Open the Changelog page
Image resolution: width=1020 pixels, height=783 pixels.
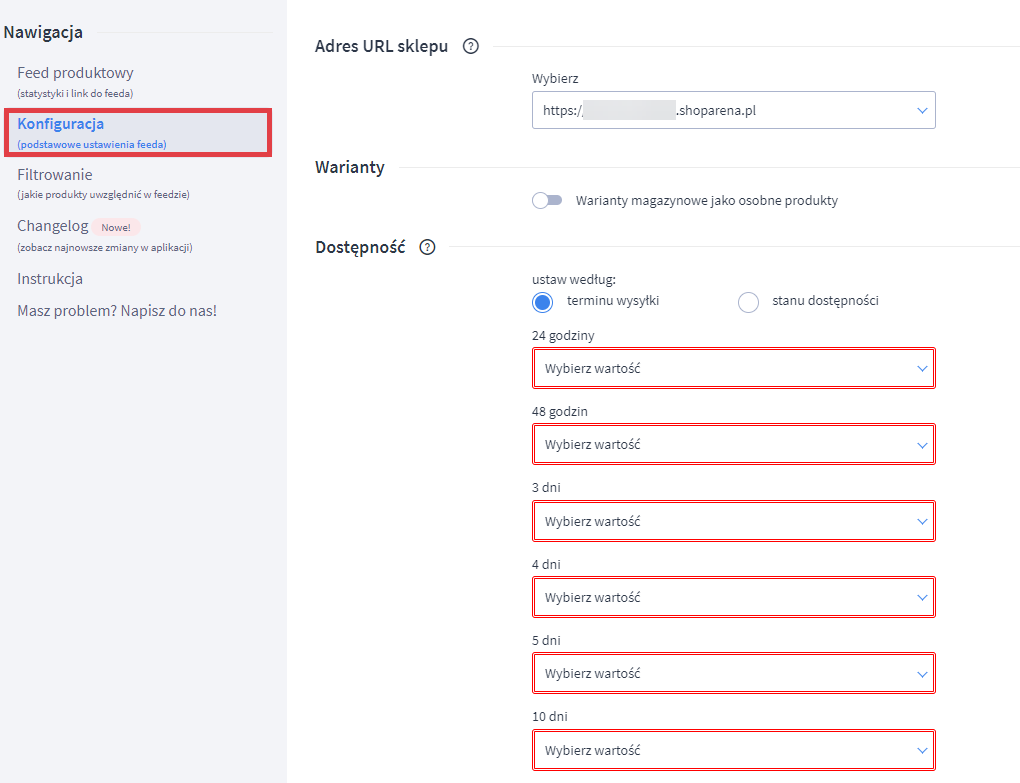click(53, 226)
